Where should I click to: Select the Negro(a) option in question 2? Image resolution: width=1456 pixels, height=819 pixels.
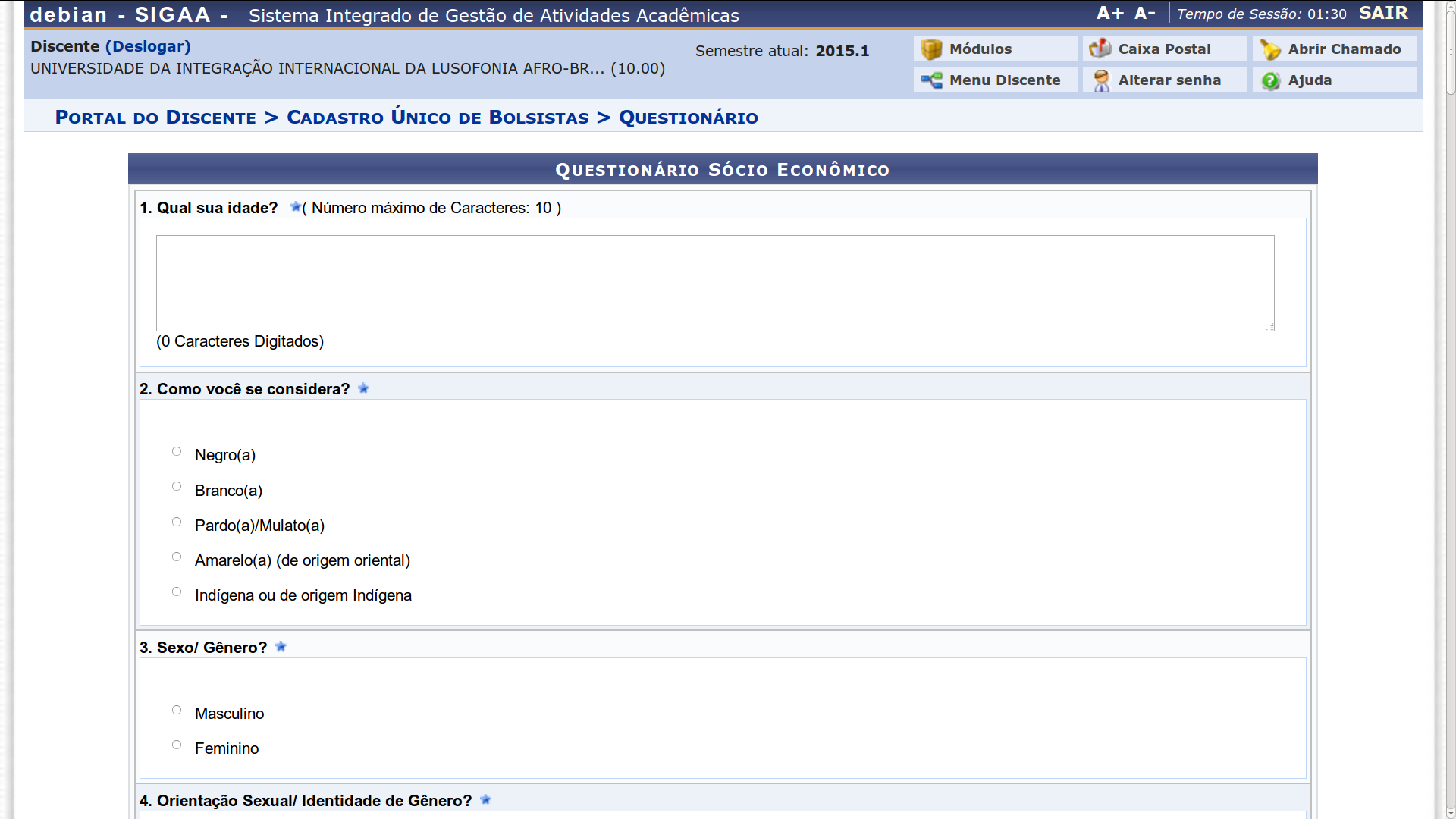click(x=177, y=450)
